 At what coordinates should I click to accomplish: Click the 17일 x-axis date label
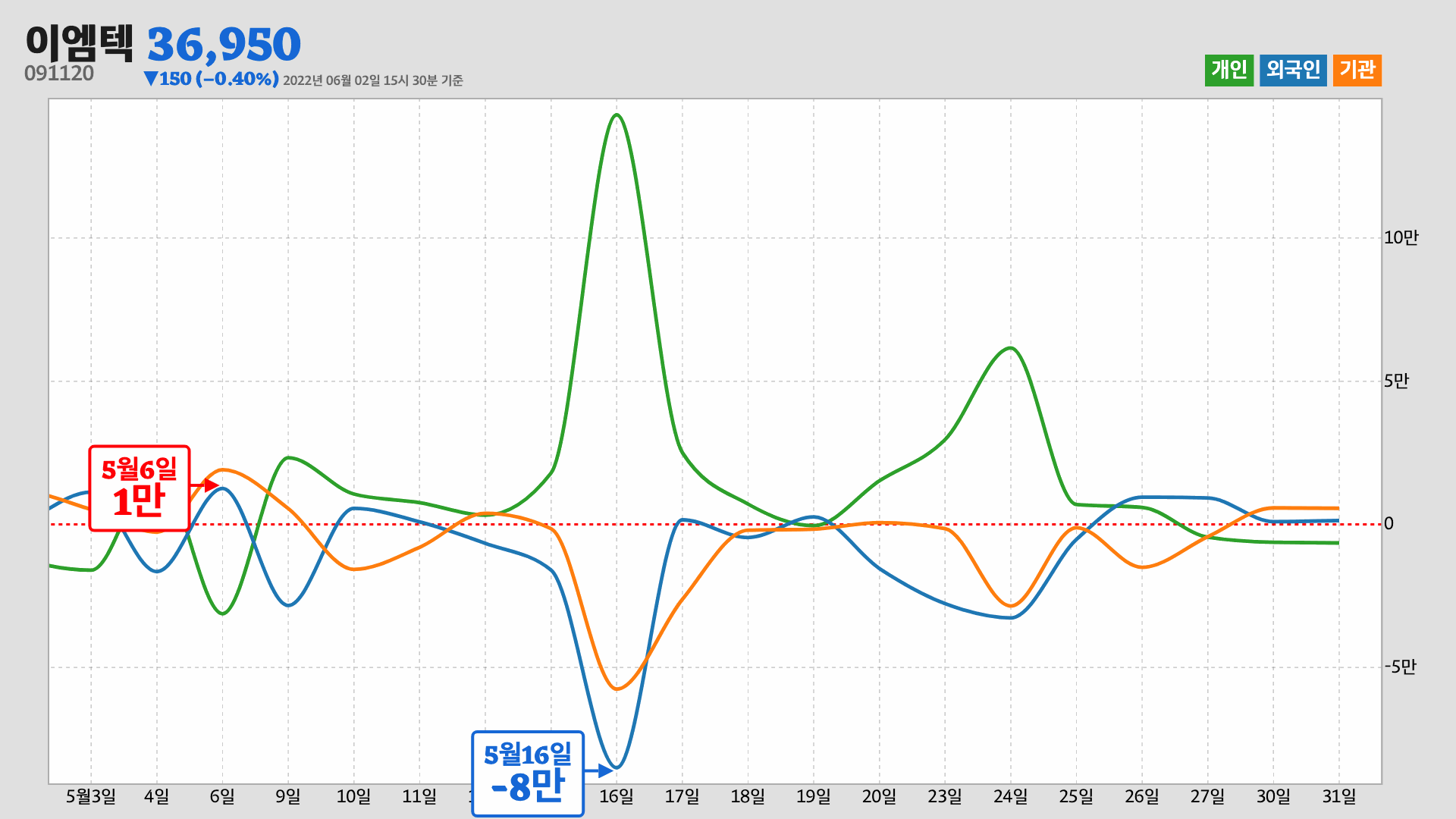(x=682, y=797)
